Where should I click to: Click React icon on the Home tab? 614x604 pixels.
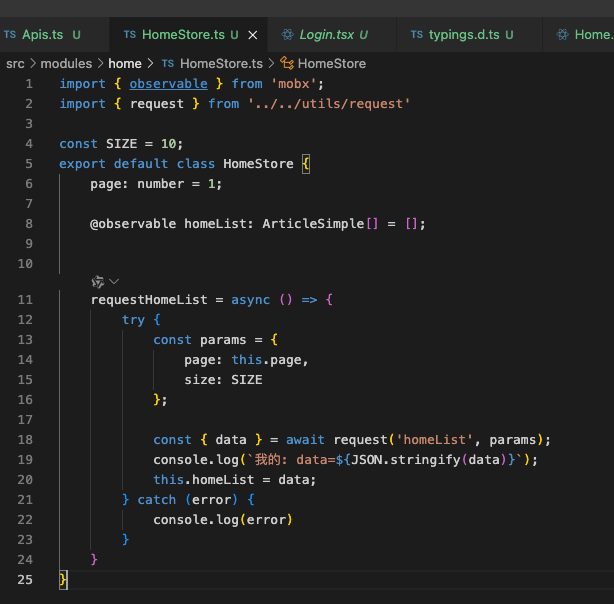point(563,35)
